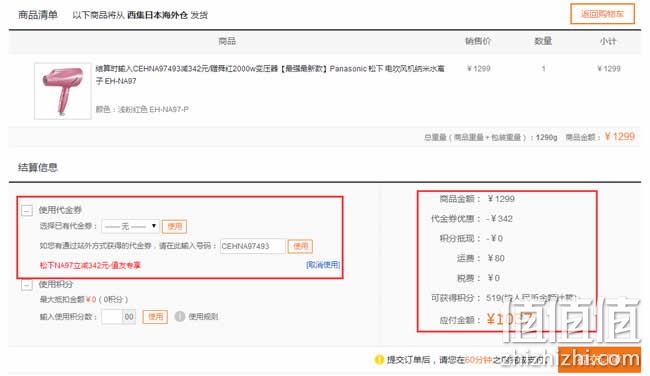This screenshot has height=376, width=650.
Task: Select the 颜色：淡粉红色 EH-NA97-P text
Action: [142, 109]
